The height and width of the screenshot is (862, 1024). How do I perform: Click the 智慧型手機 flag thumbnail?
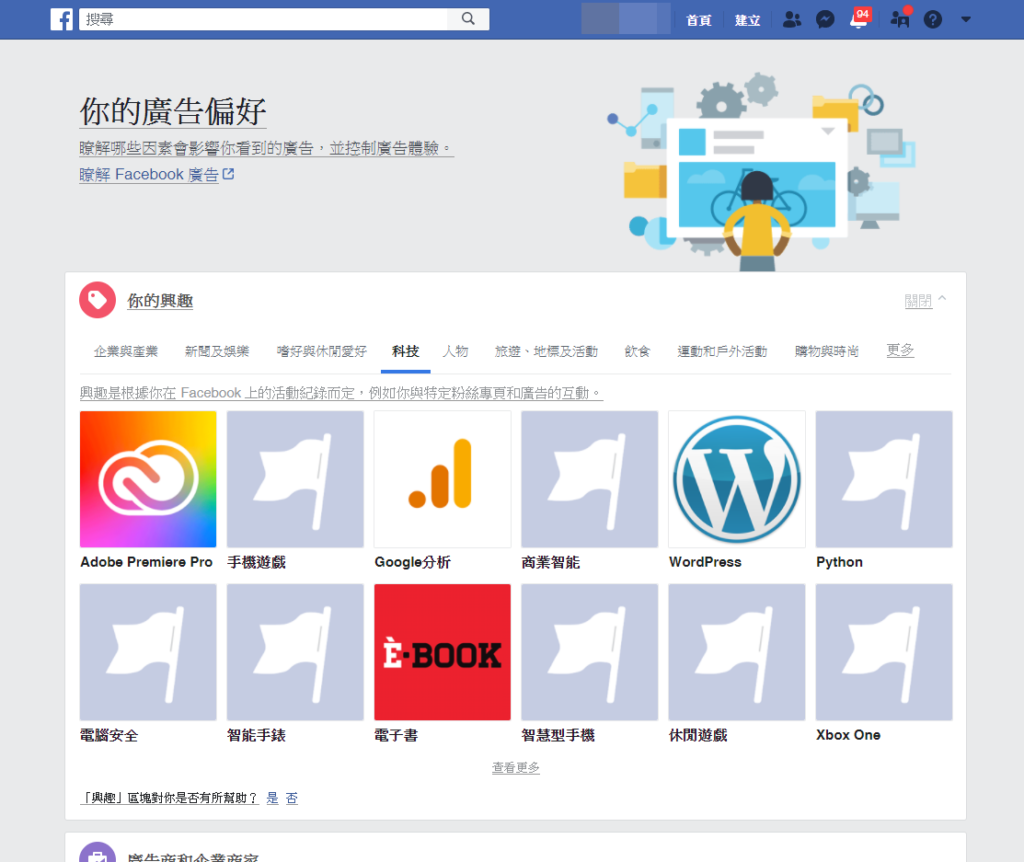click(590, 652)
